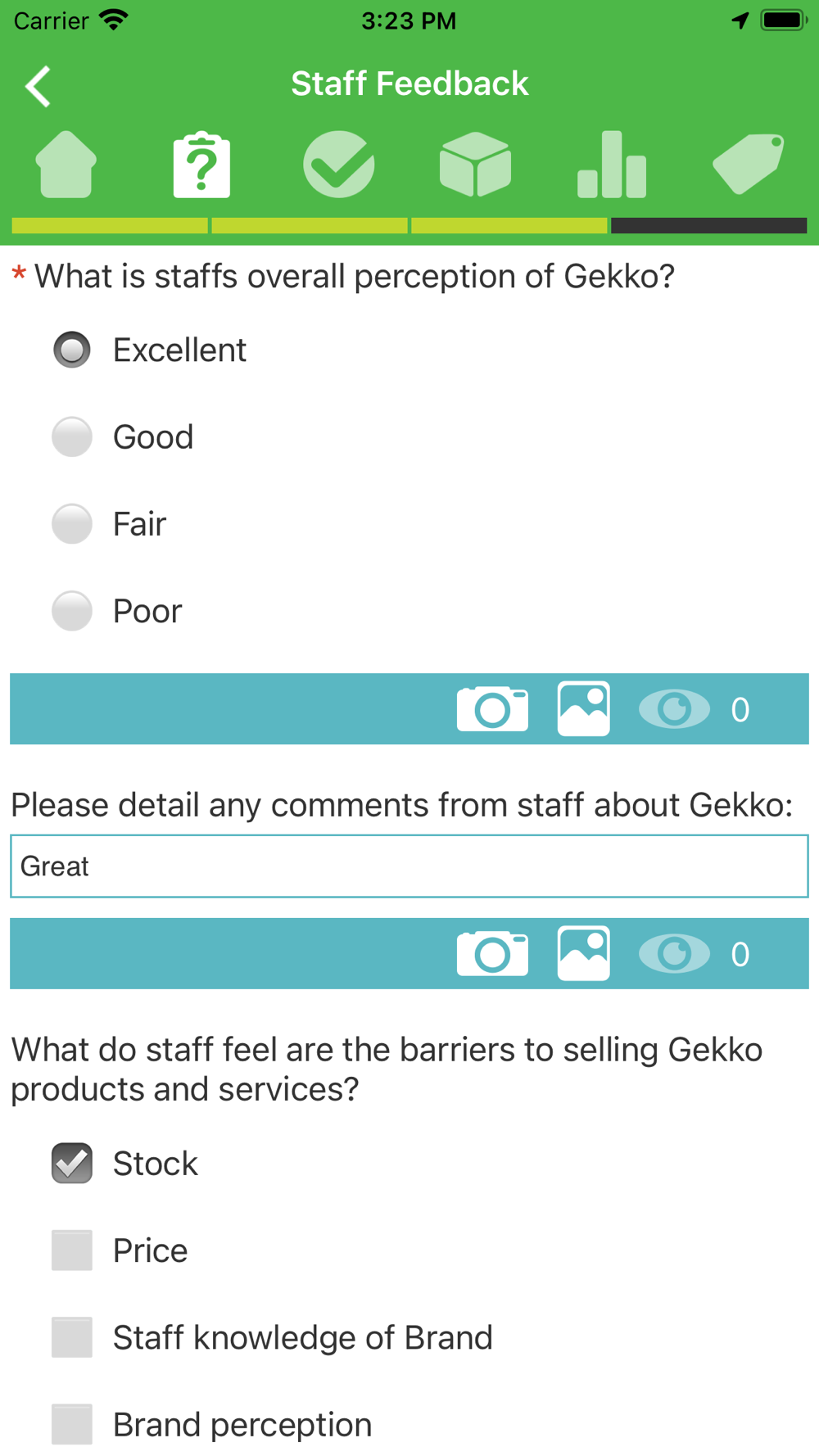The image size is (819, 1456).
Task: Open the clipboard question mark survey tab
Action: pos(201,165)
